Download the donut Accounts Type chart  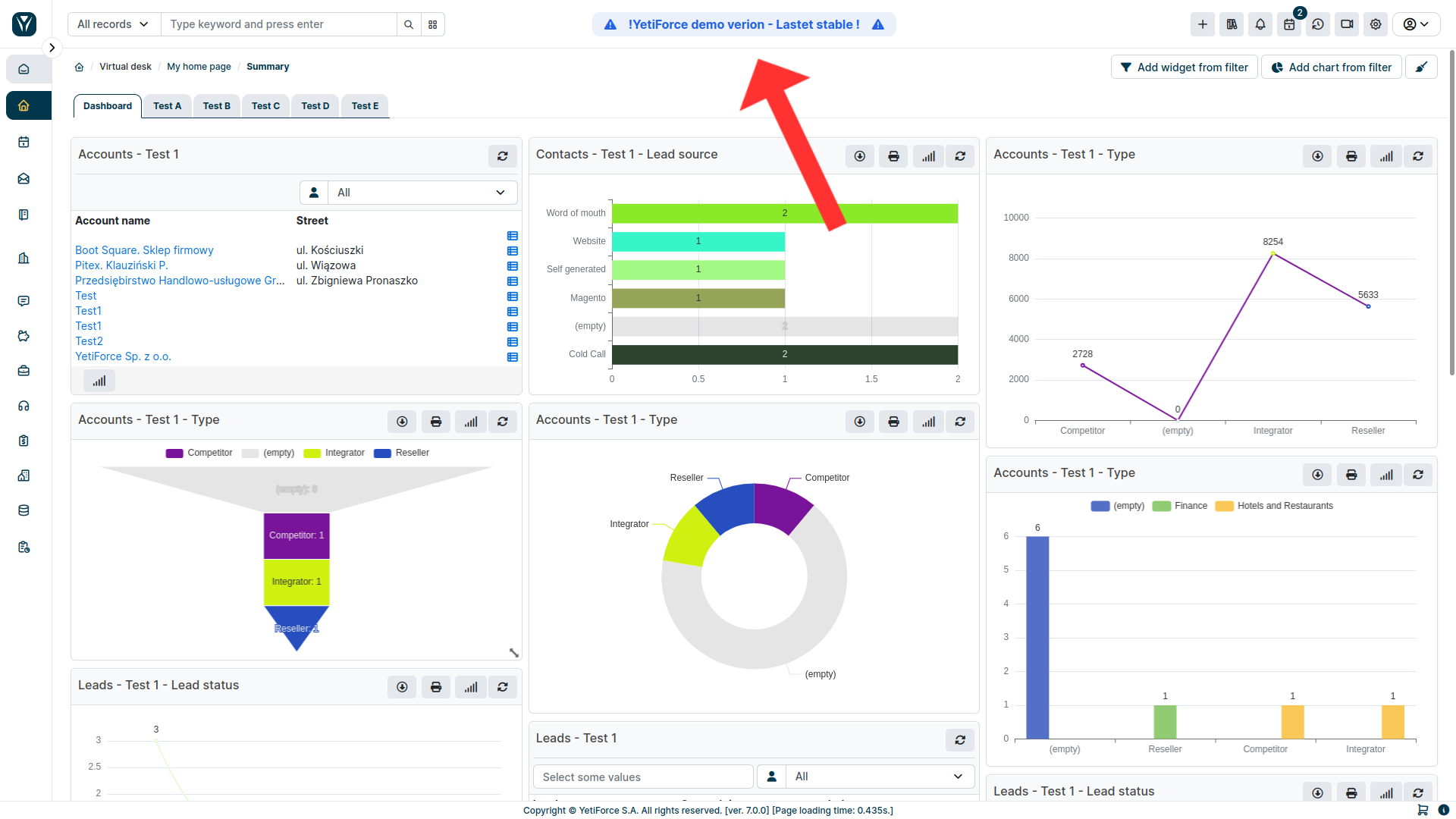860,422
